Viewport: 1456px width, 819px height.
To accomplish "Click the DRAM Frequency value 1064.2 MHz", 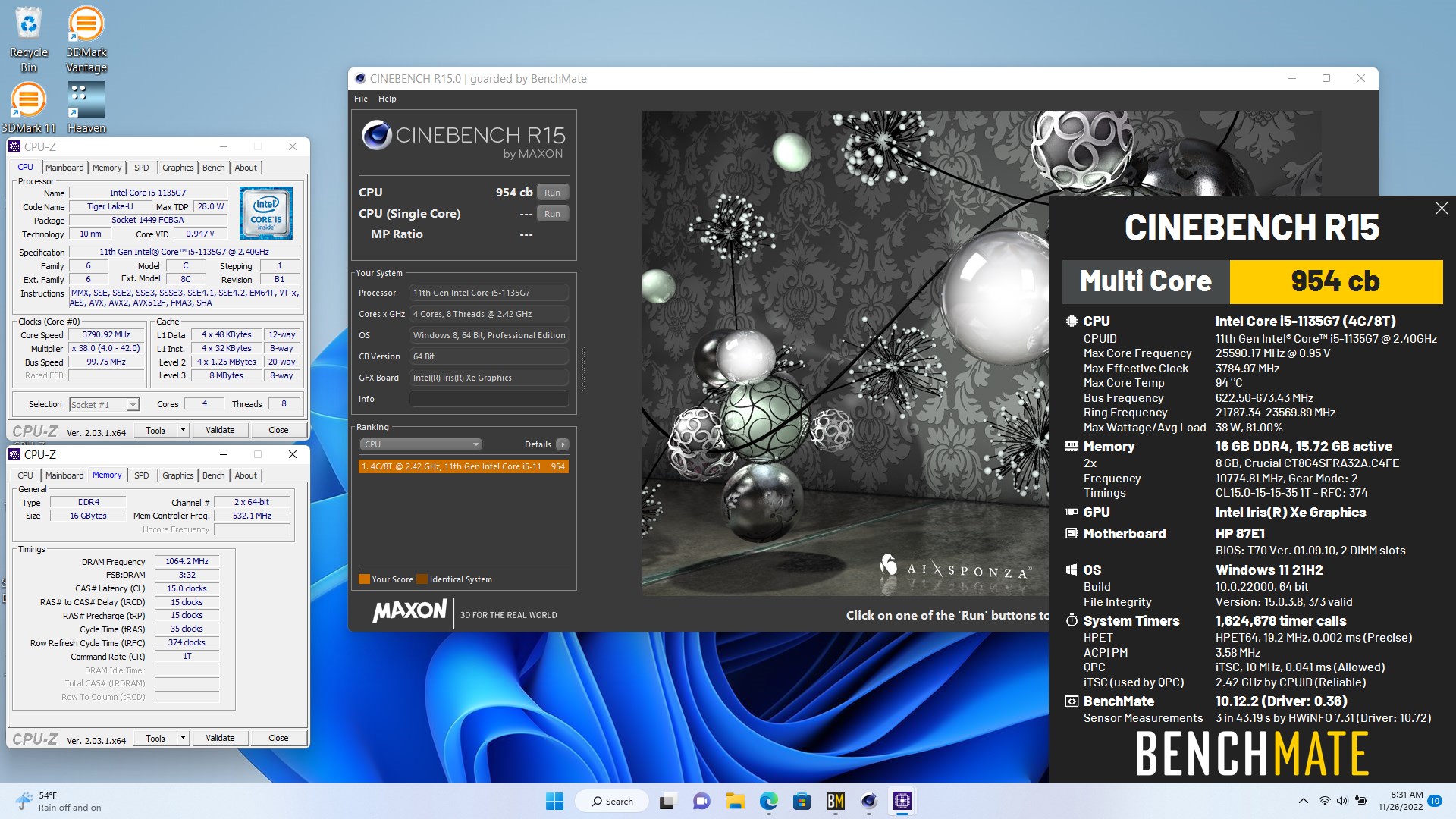I will pyautogui.click(x=187, y=561).
